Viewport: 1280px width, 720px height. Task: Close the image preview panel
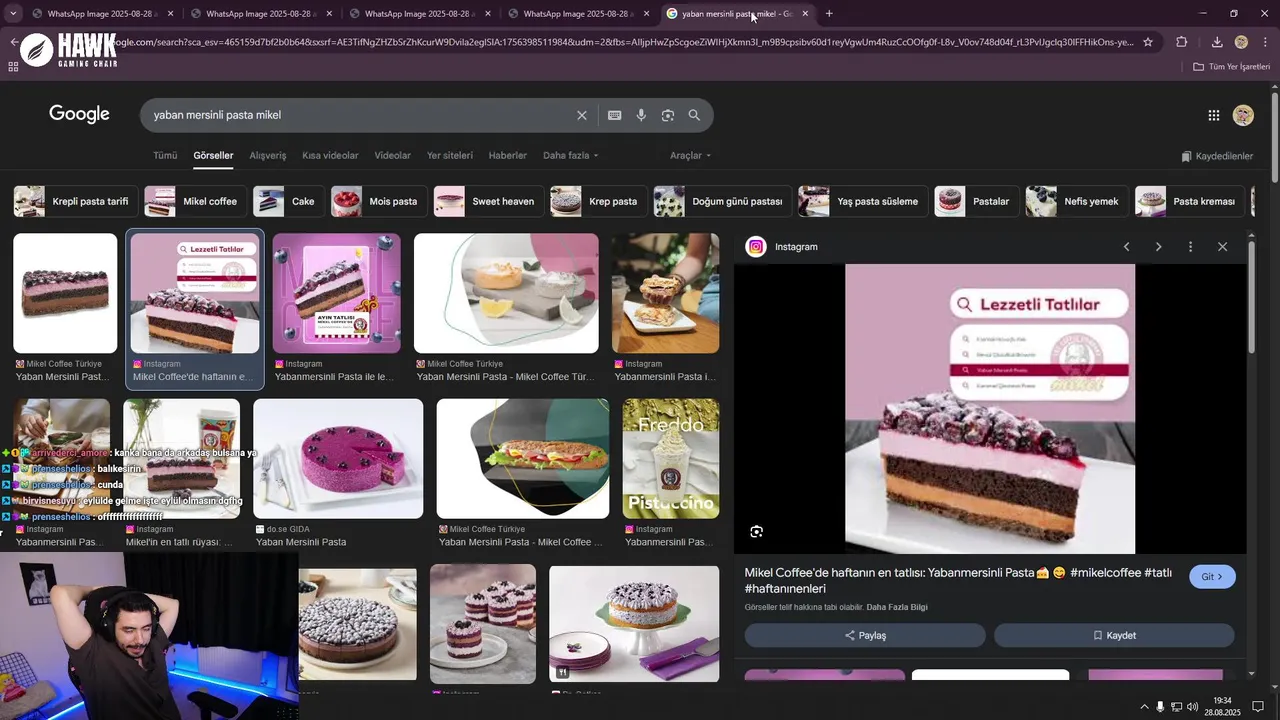(1222, 247)
